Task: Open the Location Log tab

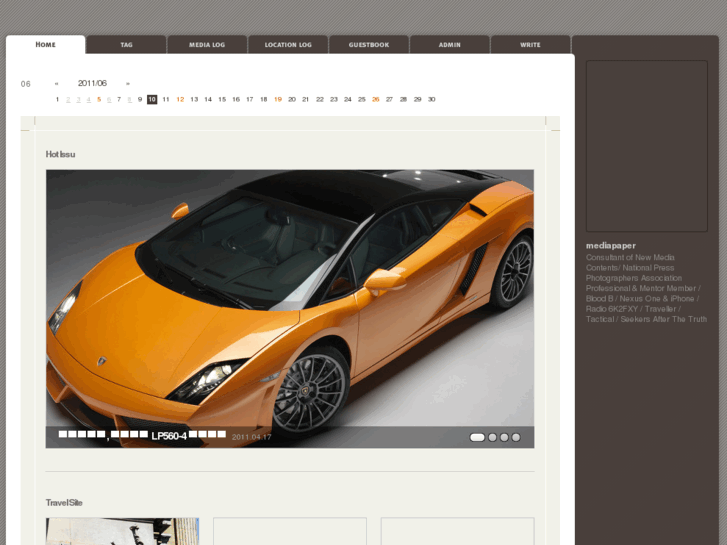Action: point(288,45)
